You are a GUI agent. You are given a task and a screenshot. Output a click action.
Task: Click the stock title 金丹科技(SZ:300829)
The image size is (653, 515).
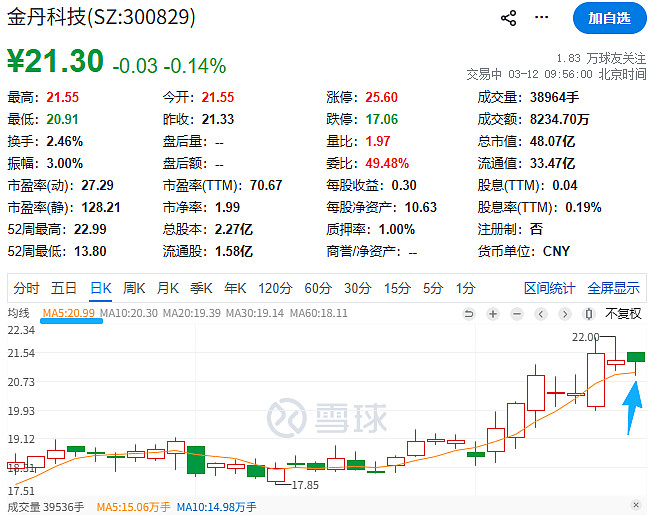[x=101, y=17]
